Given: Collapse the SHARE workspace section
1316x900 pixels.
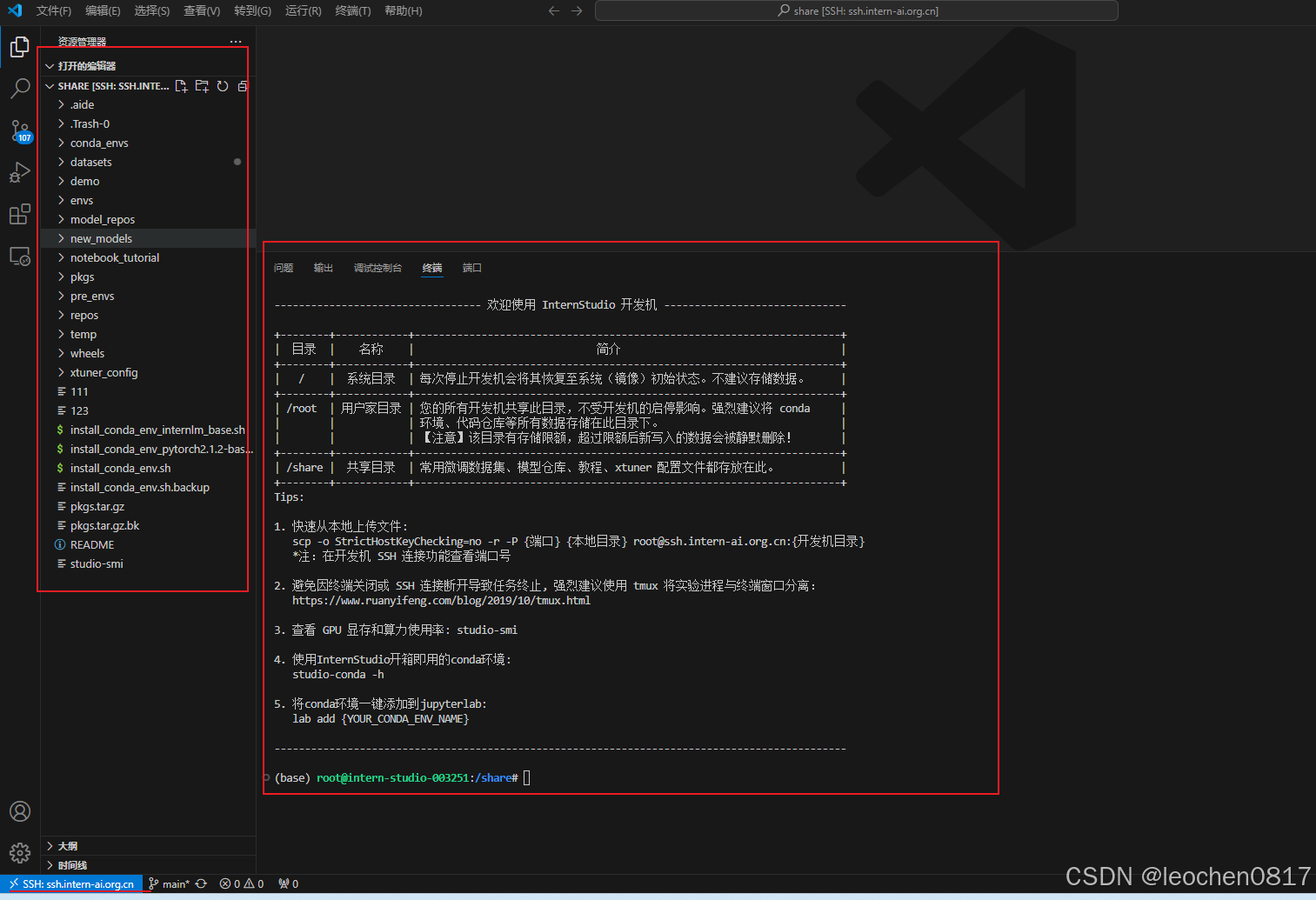Looking at the screenshot, I should [x=107, y=86].
